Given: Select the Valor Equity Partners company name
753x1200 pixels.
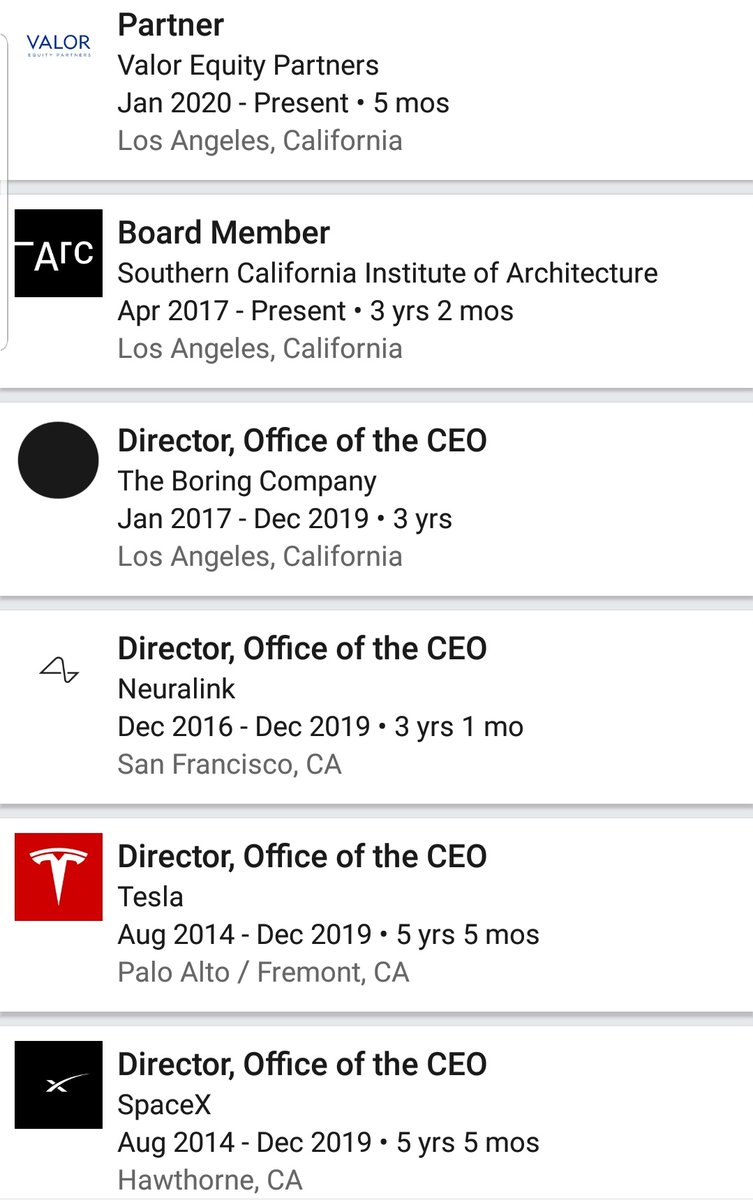Looking at the screenshot, I should [x=248, y=66].
